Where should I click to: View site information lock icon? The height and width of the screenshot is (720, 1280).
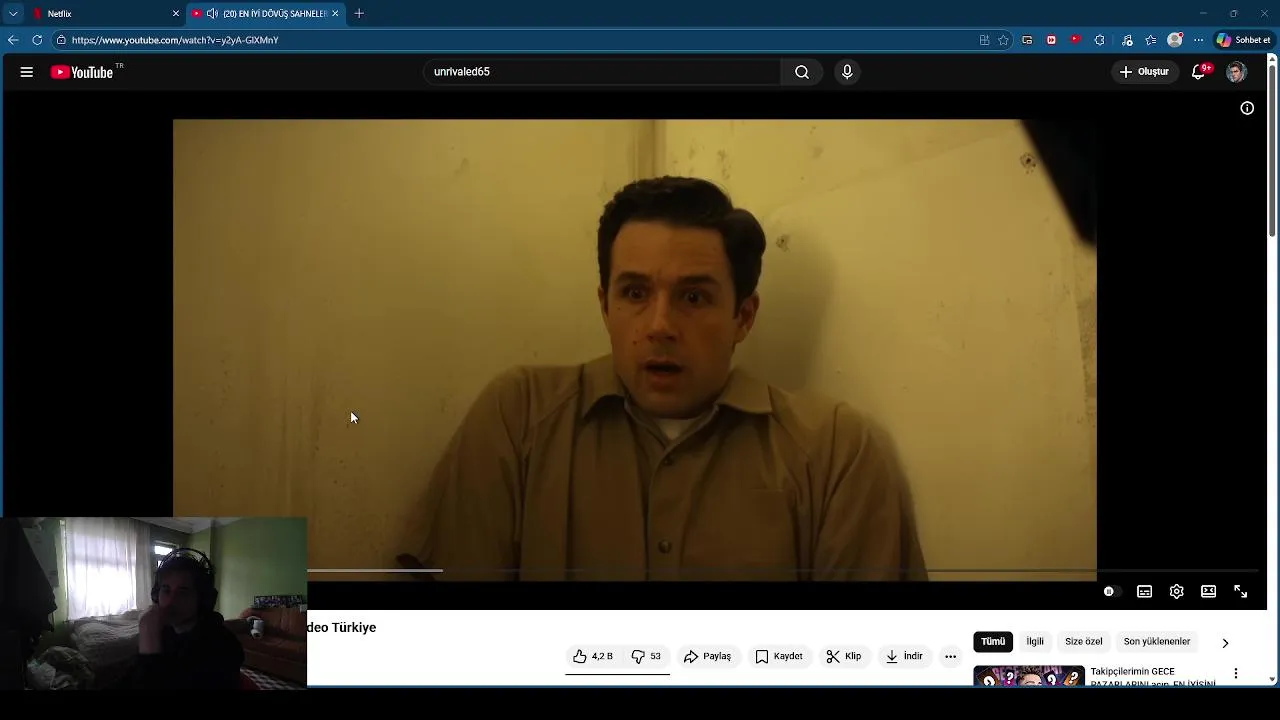(61, 40)
